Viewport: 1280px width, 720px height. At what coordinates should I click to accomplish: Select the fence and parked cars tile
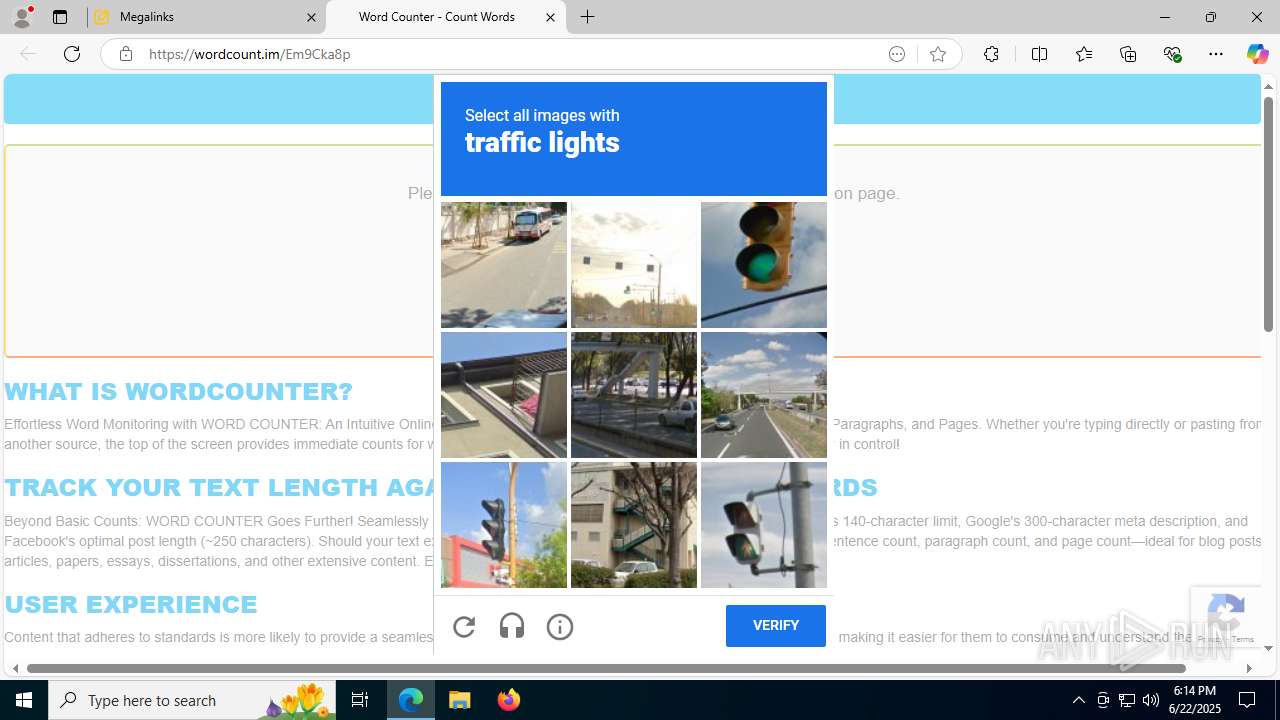[634, 395]
